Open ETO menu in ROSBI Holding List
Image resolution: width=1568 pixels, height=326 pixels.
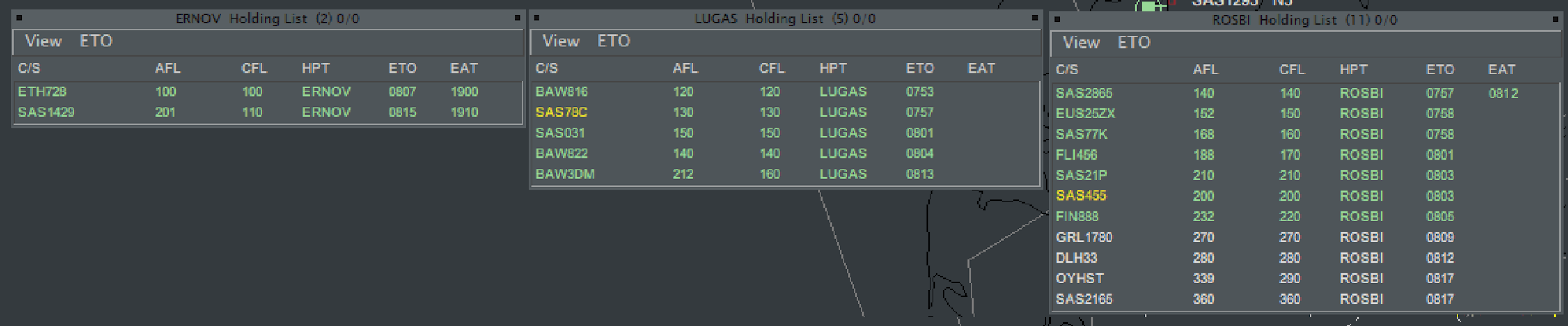tap(1134, 43)
